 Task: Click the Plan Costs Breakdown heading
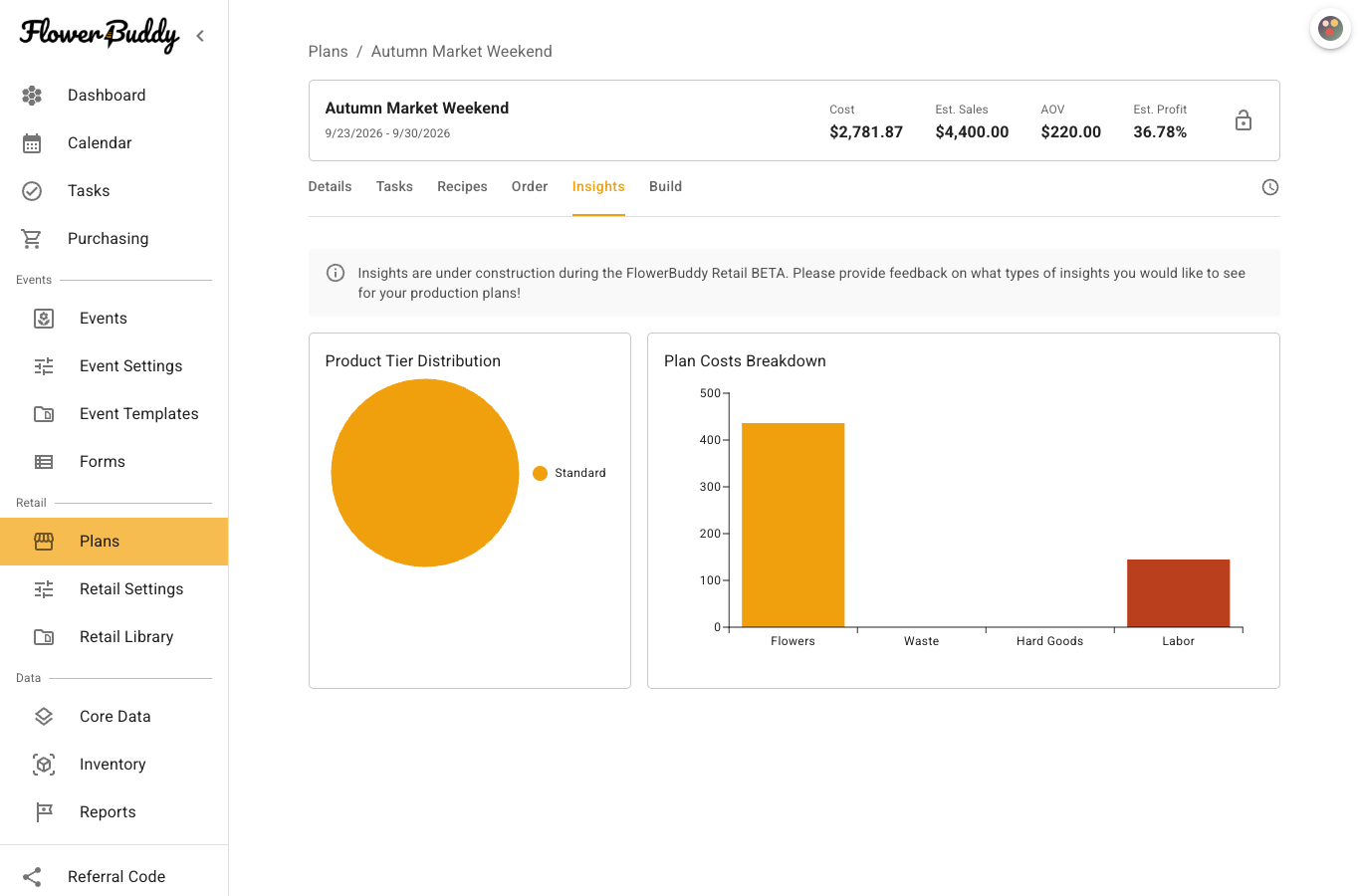coord(745,361)
